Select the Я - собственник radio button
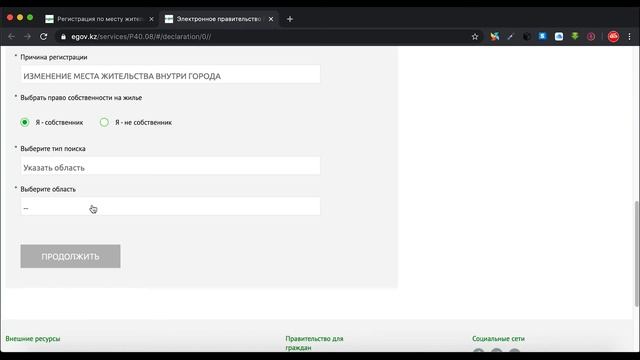The image size is (640, 360). point(24,122)
